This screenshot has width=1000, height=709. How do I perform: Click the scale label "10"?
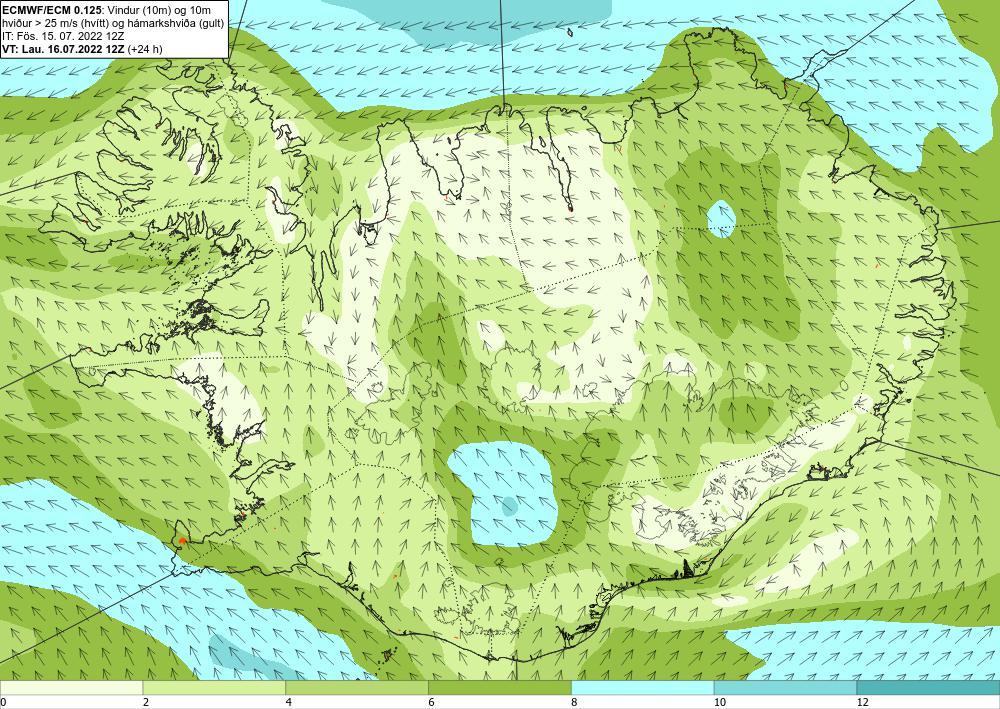(x=720, y=702)
